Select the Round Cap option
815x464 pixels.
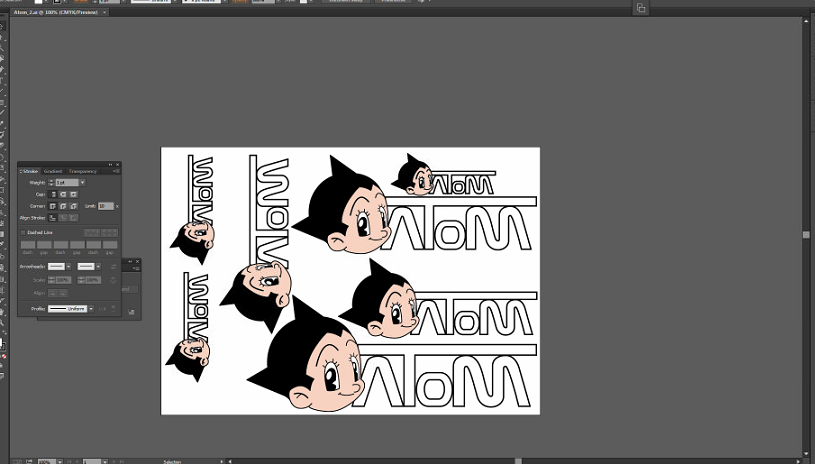pos(63,194)
